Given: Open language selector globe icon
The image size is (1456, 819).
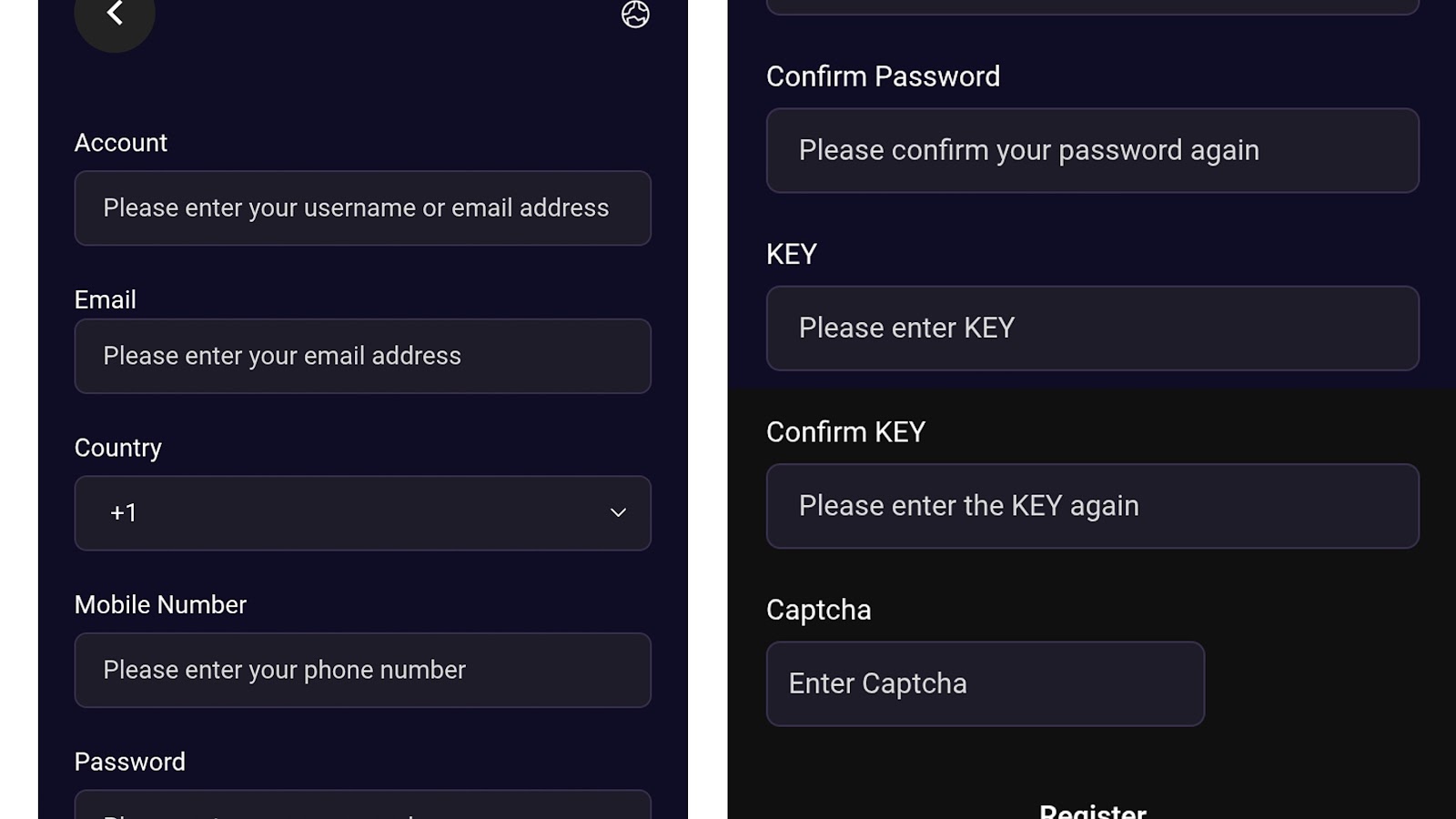Looking at the screenshot, I should [x=635, y=15].
